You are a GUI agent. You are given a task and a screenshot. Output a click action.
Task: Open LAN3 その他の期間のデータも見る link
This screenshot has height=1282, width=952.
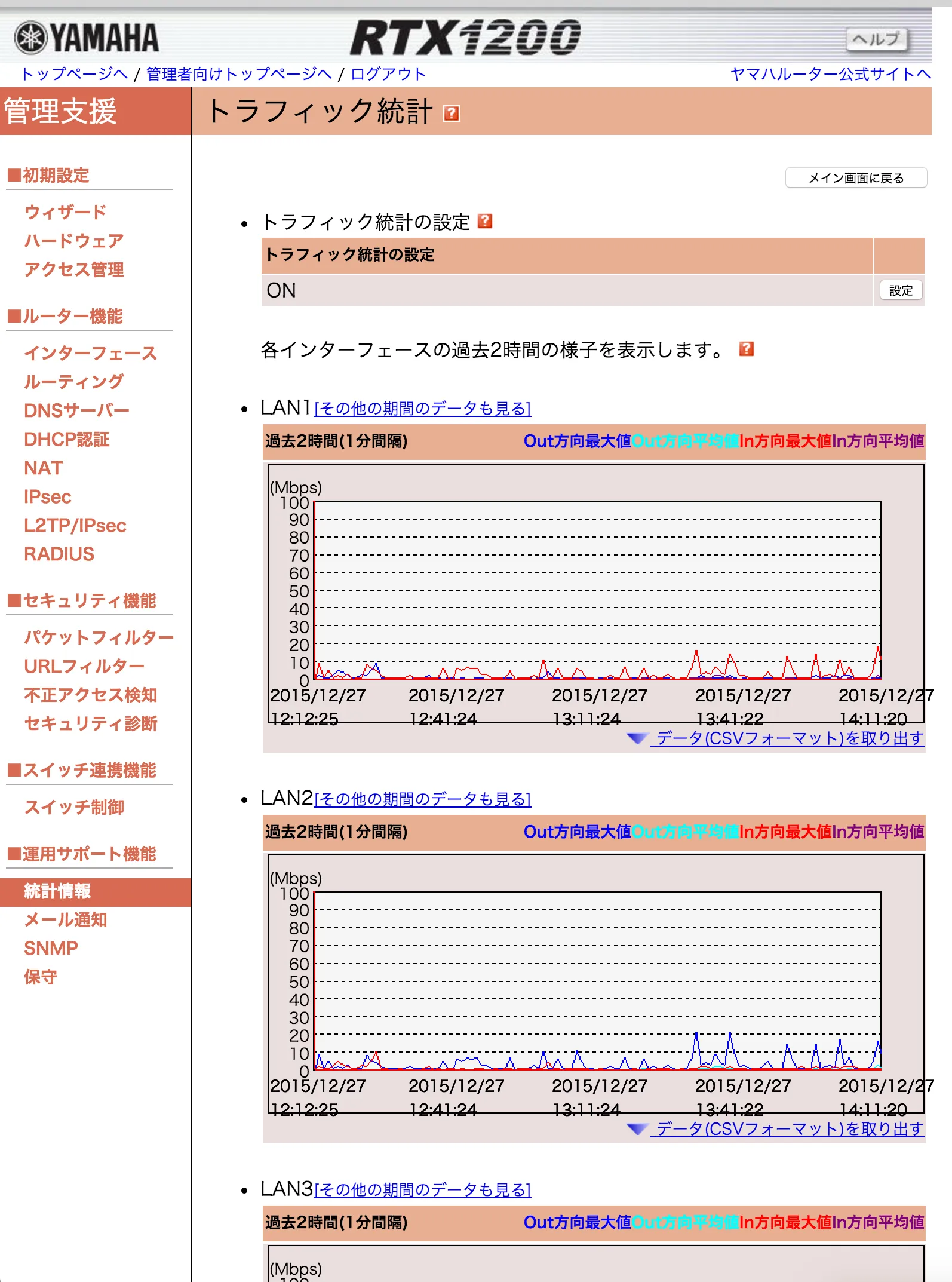point(422,1190)
